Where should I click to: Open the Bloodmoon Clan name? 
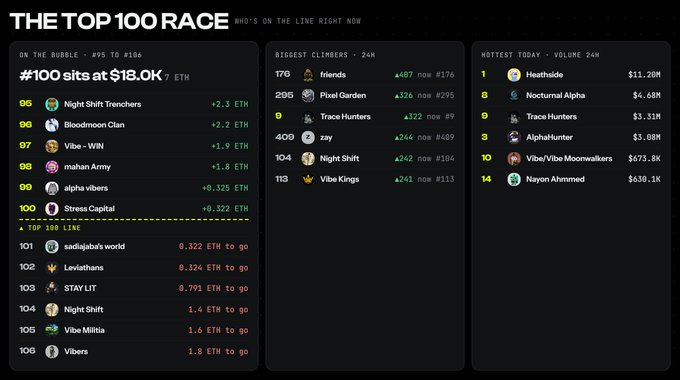[94, 125]
